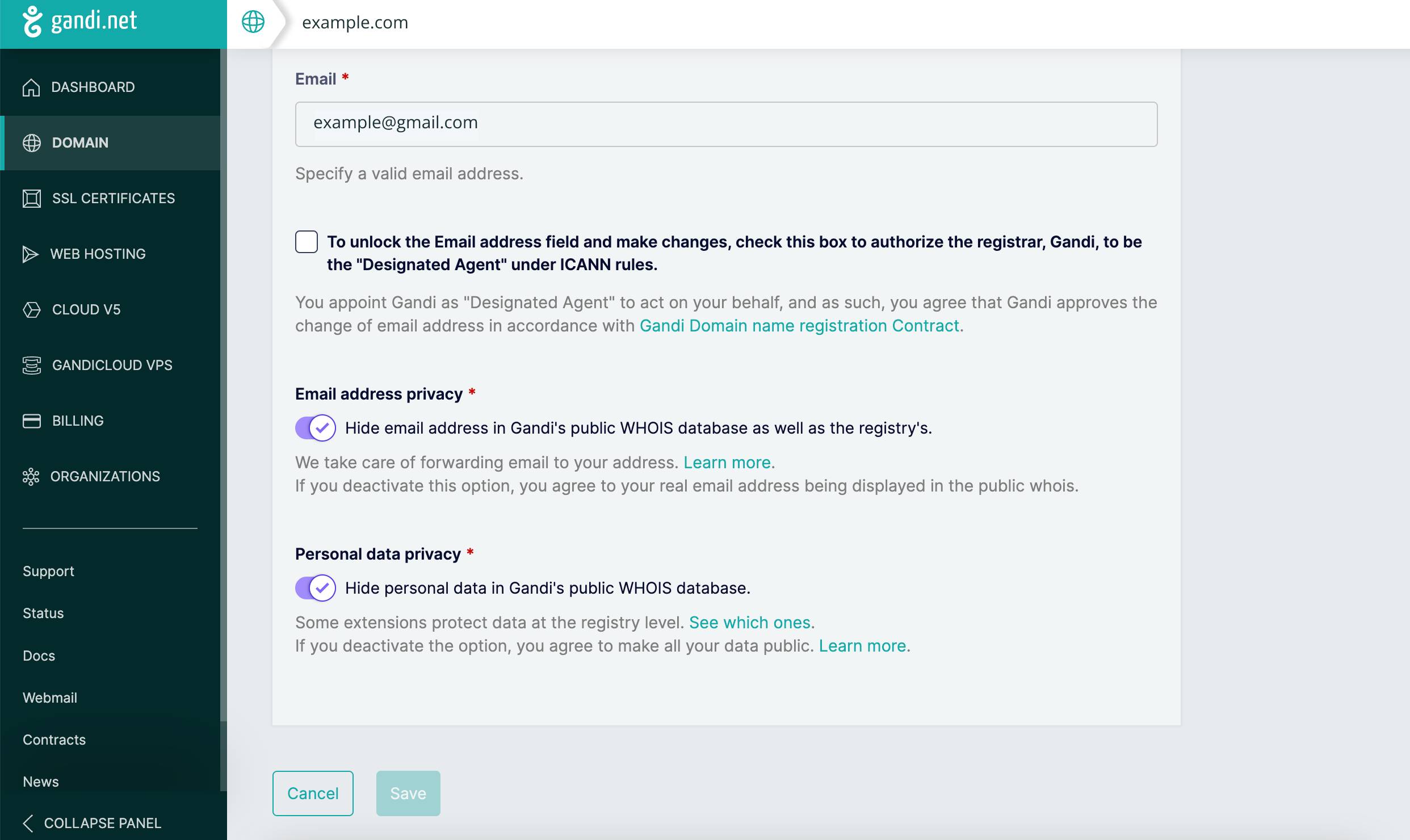This screenshot has width=1410, height=840.
Task: Click the Organizations cluster icon
Action: coord(31,477)
